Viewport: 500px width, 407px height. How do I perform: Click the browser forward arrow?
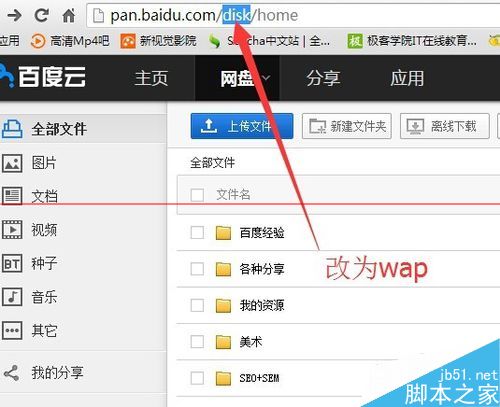14,15
